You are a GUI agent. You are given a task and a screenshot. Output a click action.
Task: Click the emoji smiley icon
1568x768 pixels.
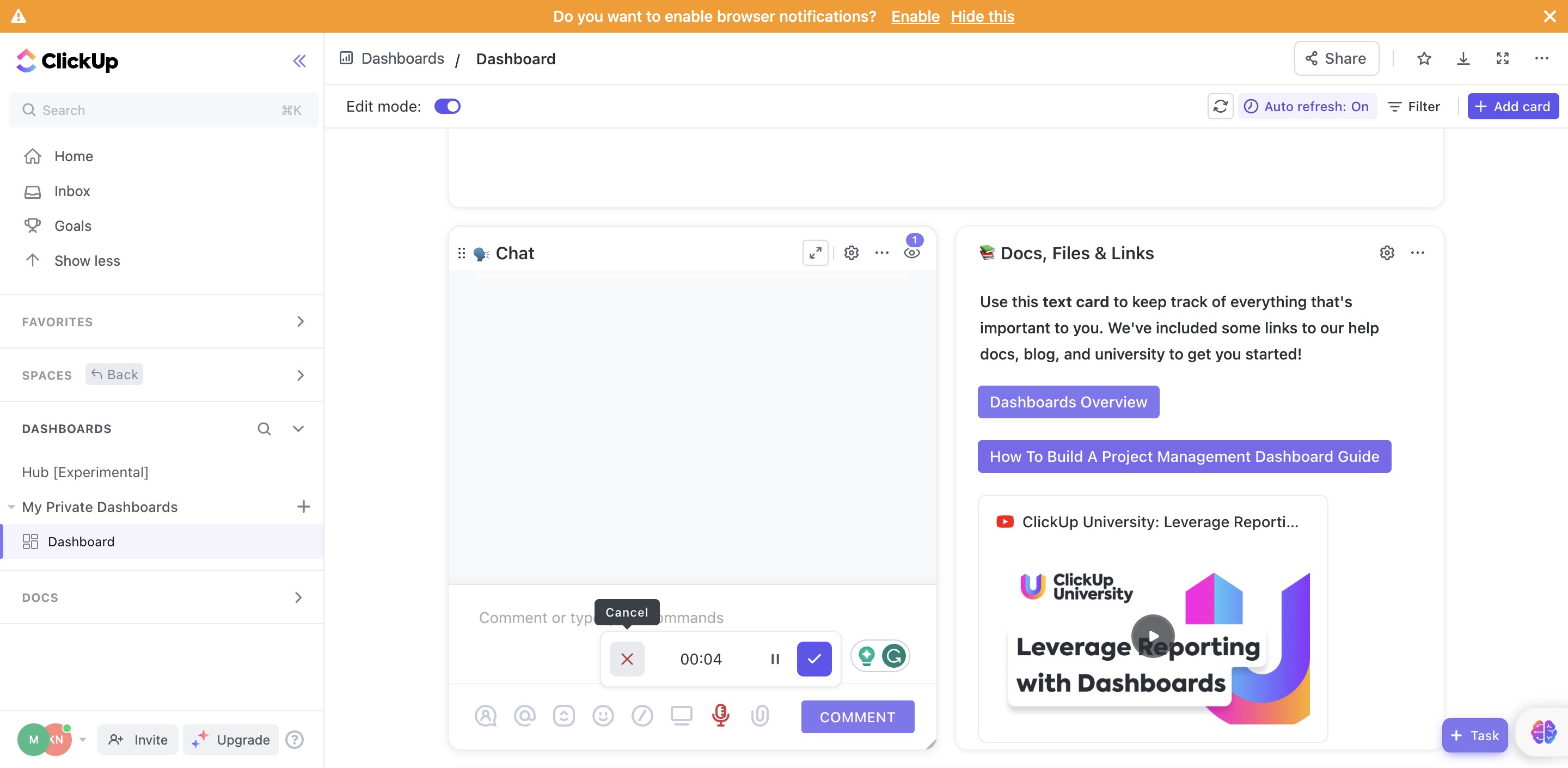603,716
